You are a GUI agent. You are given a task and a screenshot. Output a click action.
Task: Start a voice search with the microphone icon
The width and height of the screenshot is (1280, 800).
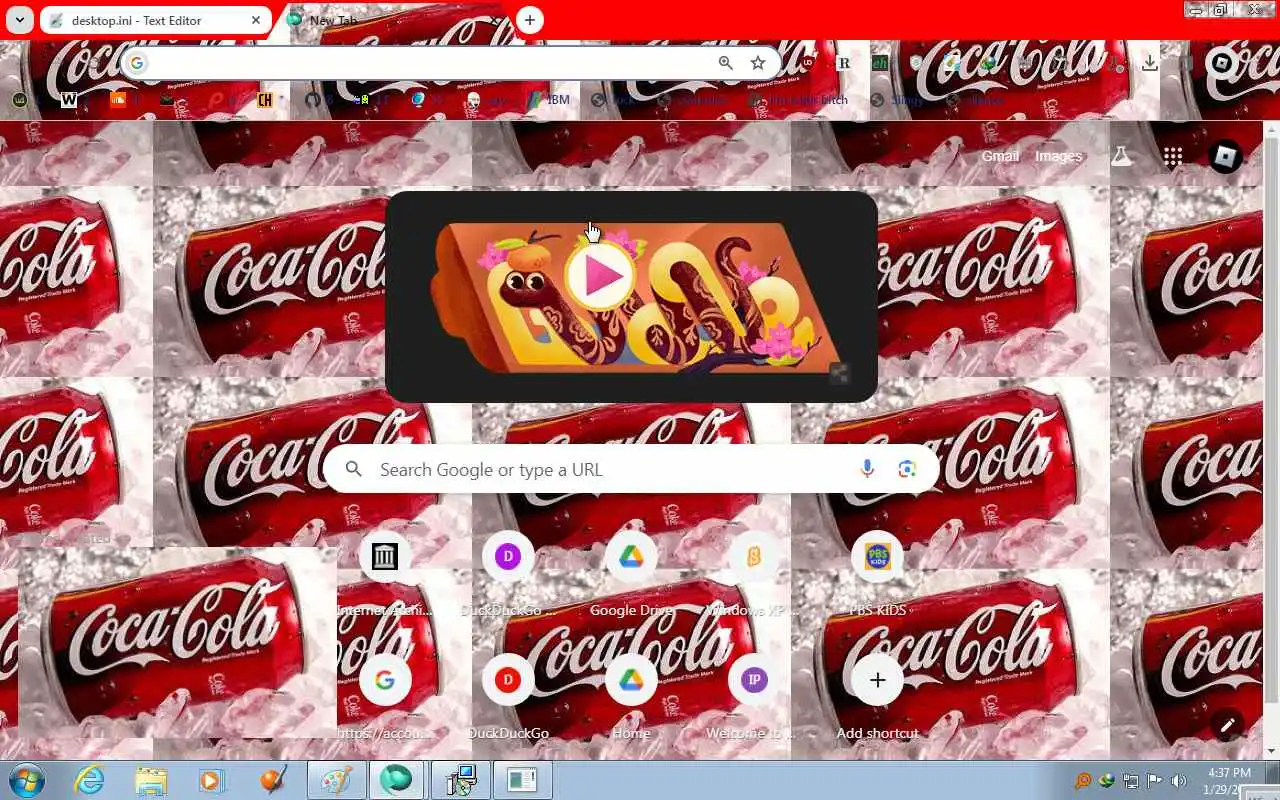pyautogui.click(x=867, y=469)
